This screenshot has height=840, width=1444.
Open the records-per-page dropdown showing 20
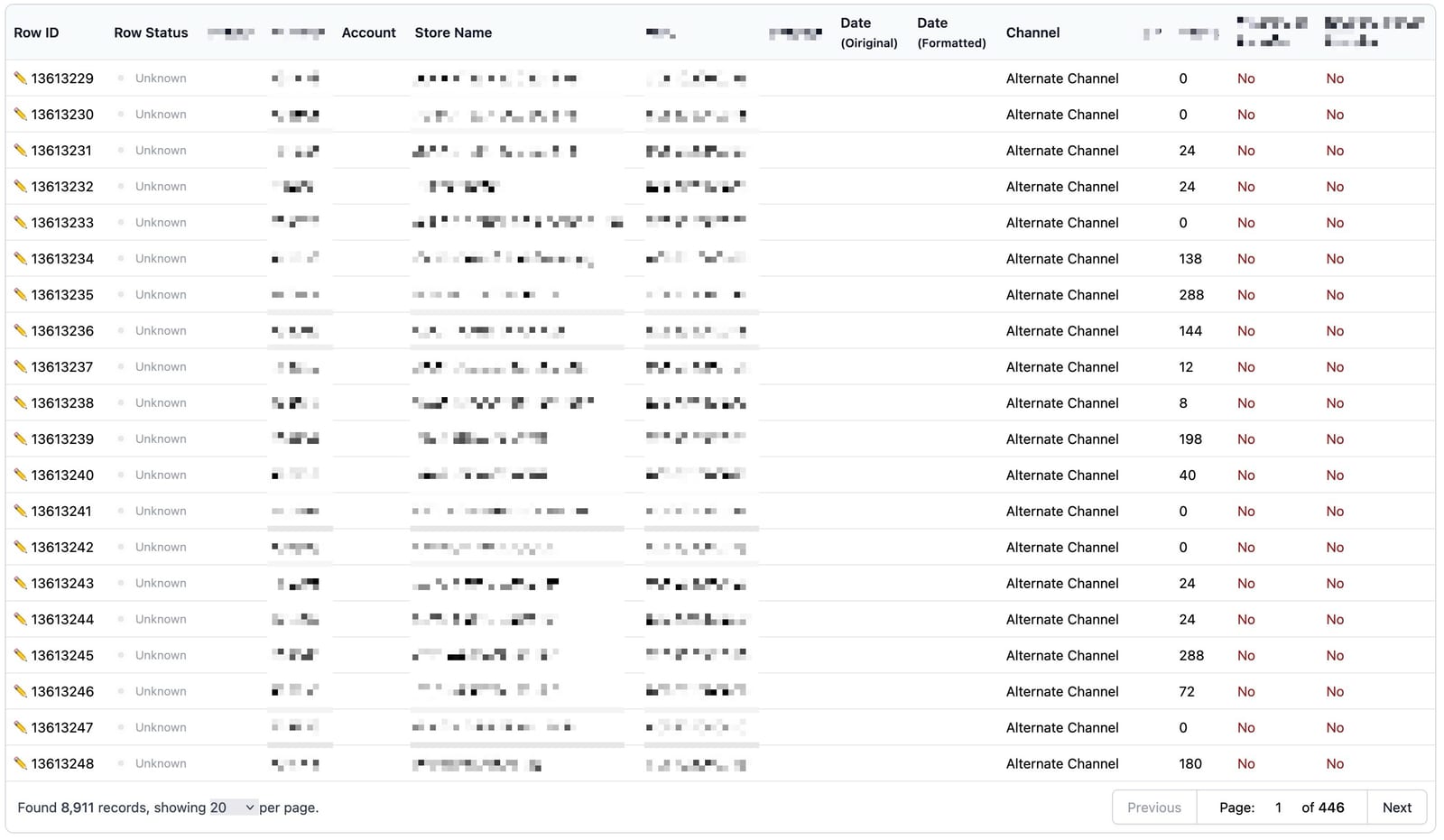(x=231, y=808)
